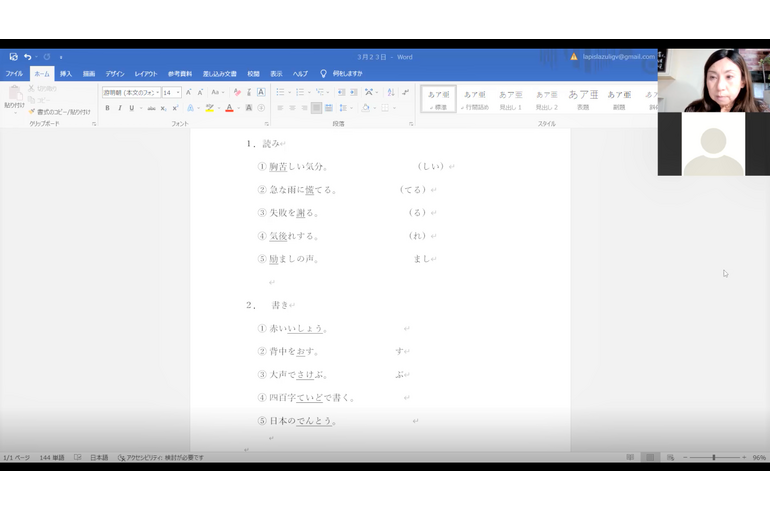Screen dimensions: 770x510
Task: Open the 挿入 (Insert) ribbon tab
Action: (x=66, y=74)
